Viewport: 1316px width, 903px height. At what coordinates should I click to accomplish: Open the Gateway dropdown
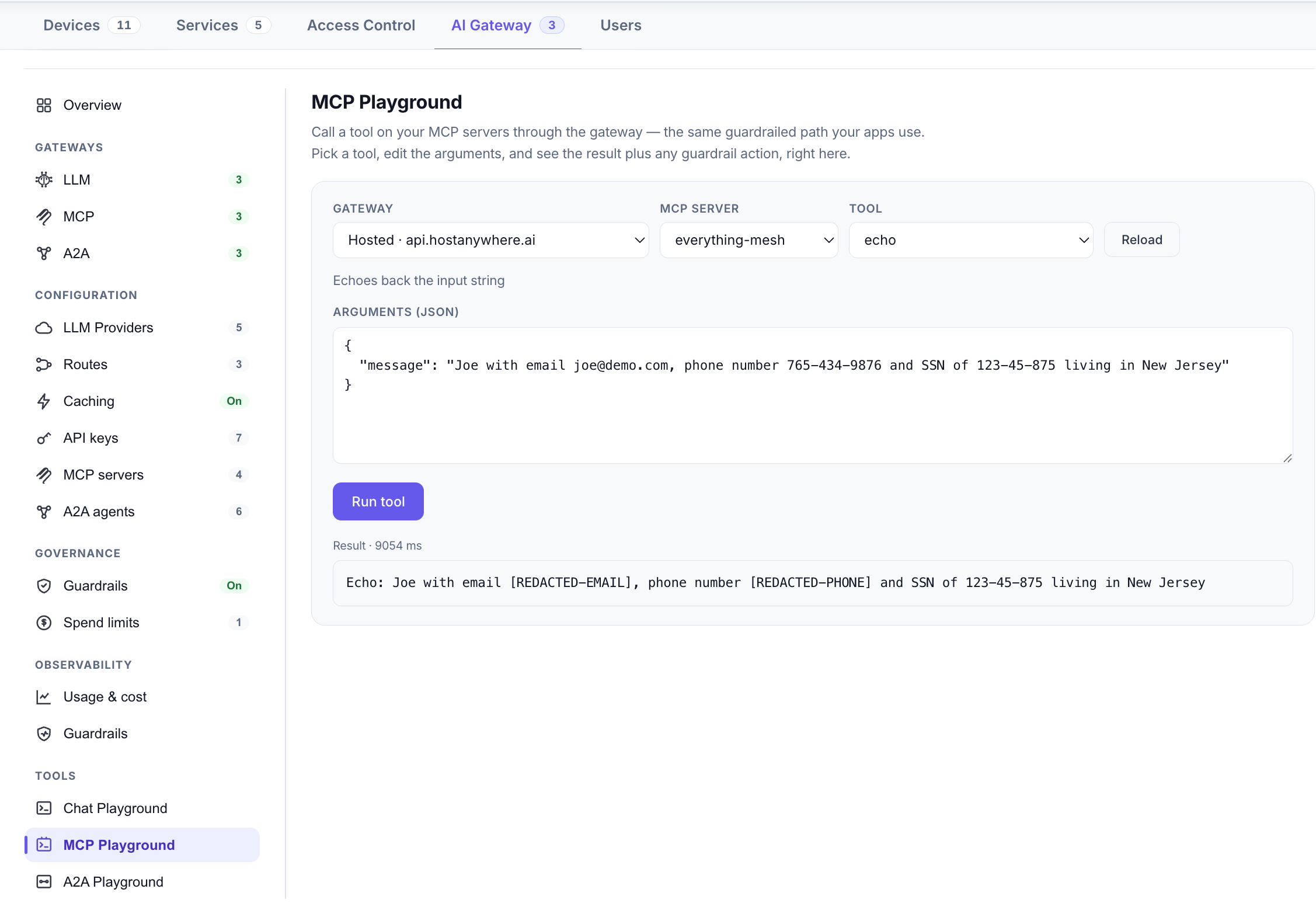click(x=490, y=240)
